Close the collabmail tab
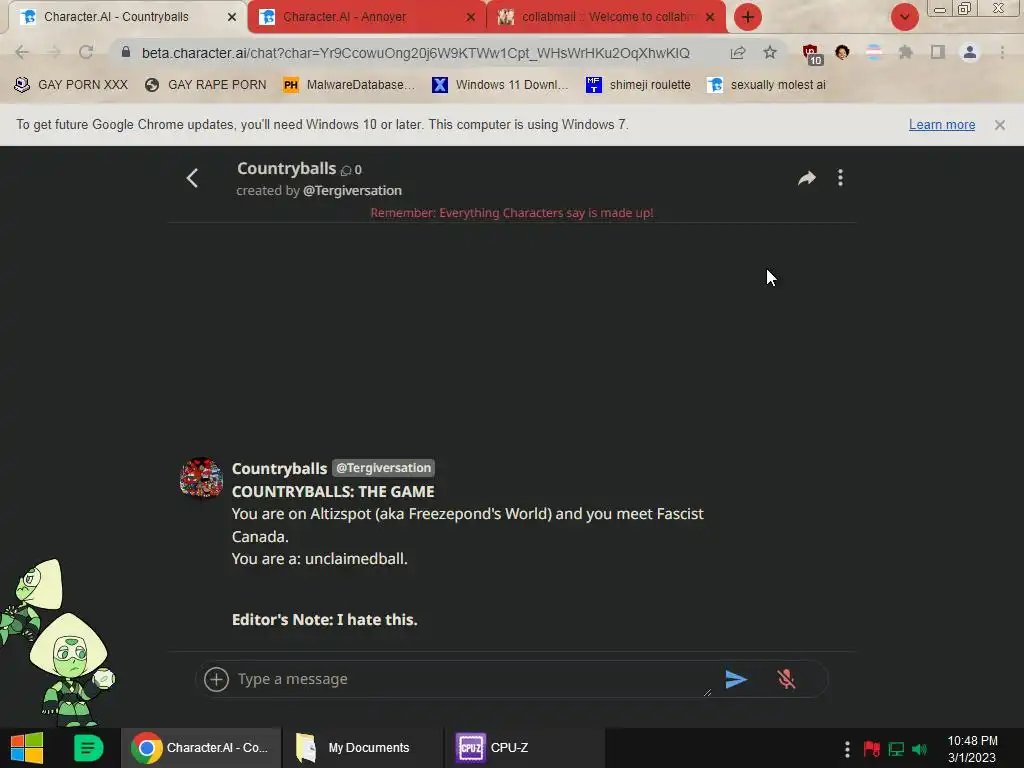This screenshot has width=1024, height=768. pos(710,18)
